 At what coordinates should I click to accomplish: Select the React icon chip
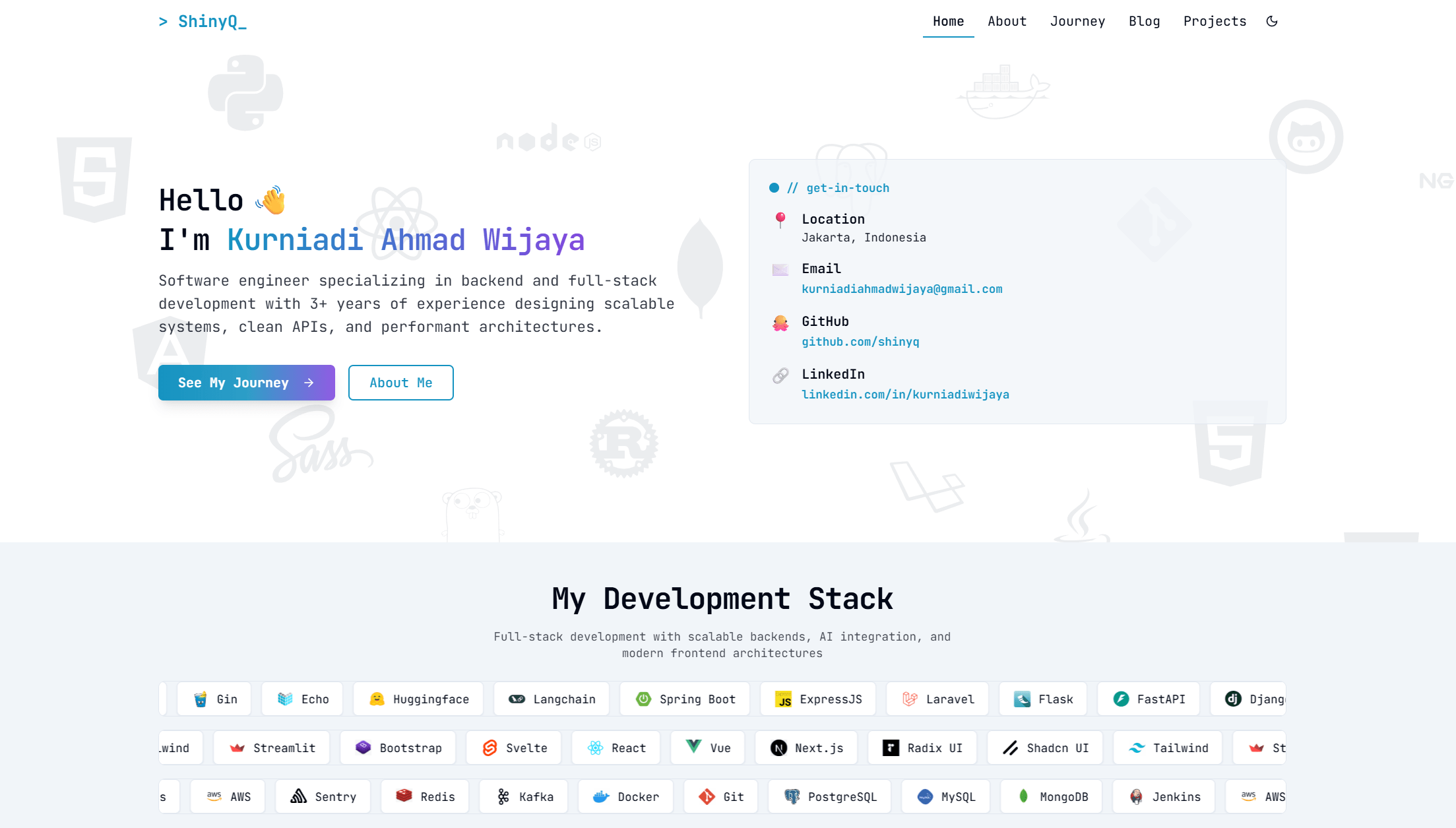[594, 748]
